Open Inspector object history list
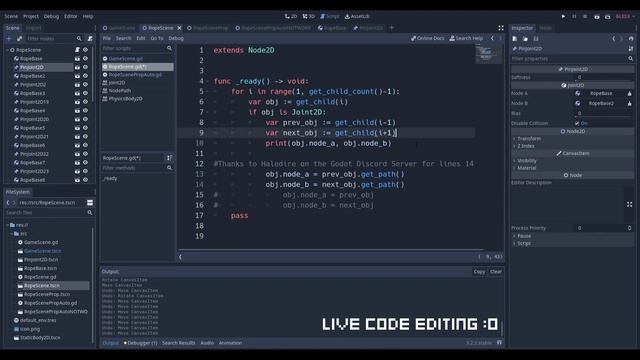Screen dimensions: 640x360 [631, 38]
